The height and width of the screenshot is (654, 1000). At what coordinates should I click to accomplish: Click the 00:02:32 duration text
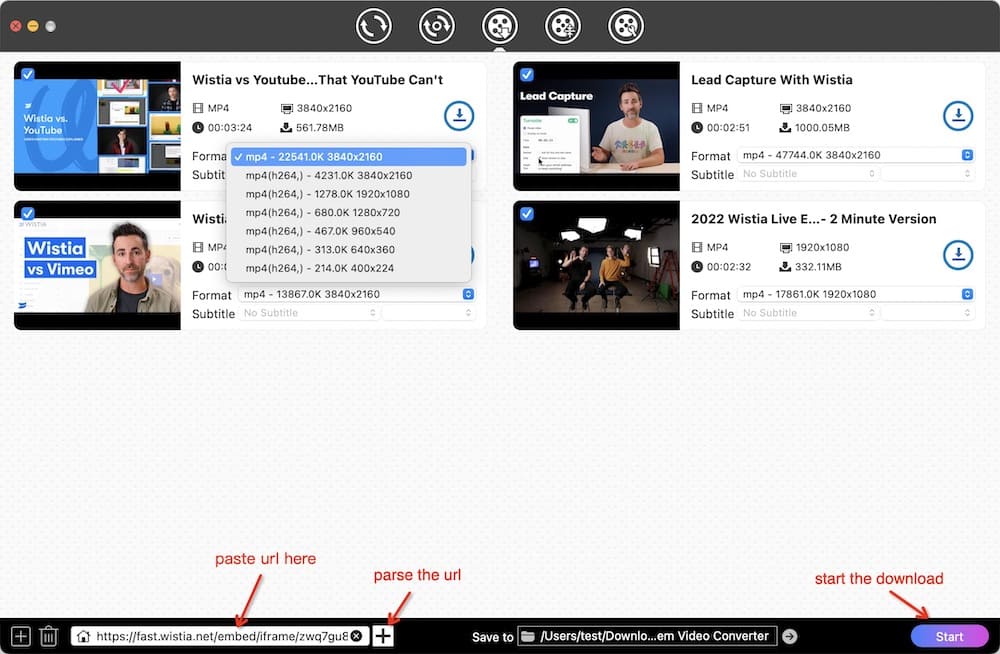(x=728, y=267)
